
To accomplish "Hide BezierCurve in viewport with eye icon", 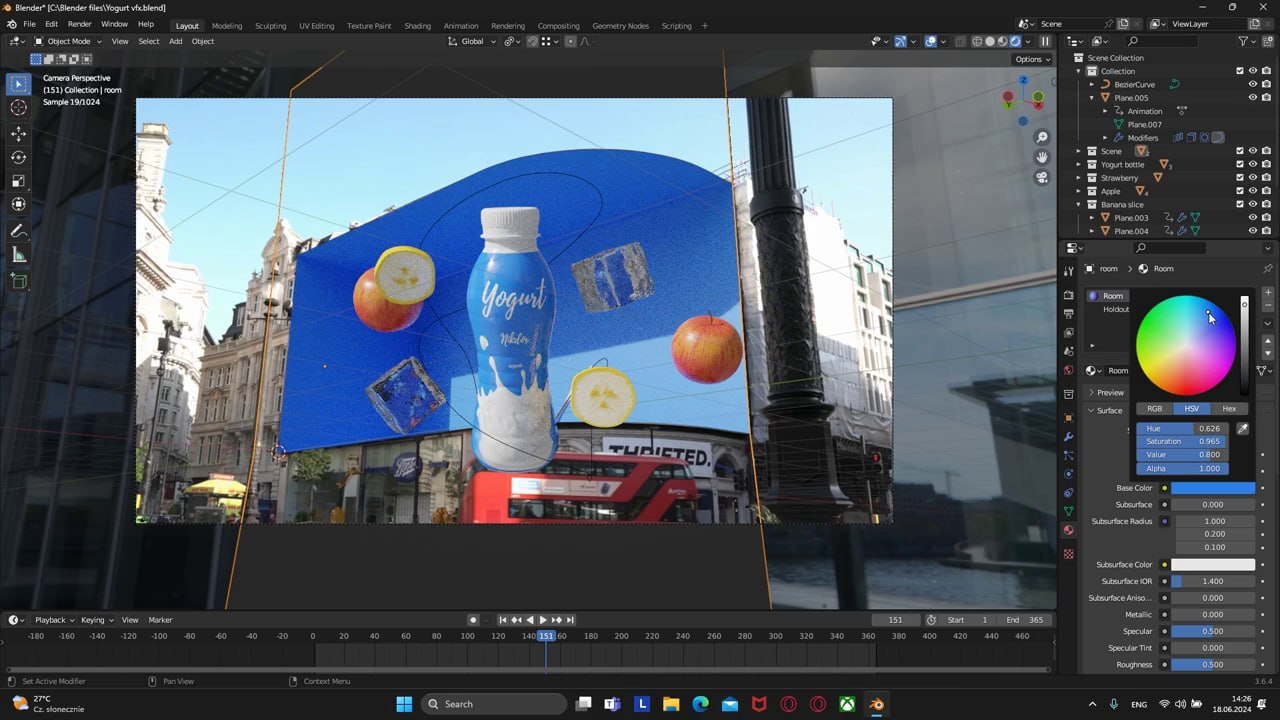I will pyautogui.click(x=1253, y=84).
